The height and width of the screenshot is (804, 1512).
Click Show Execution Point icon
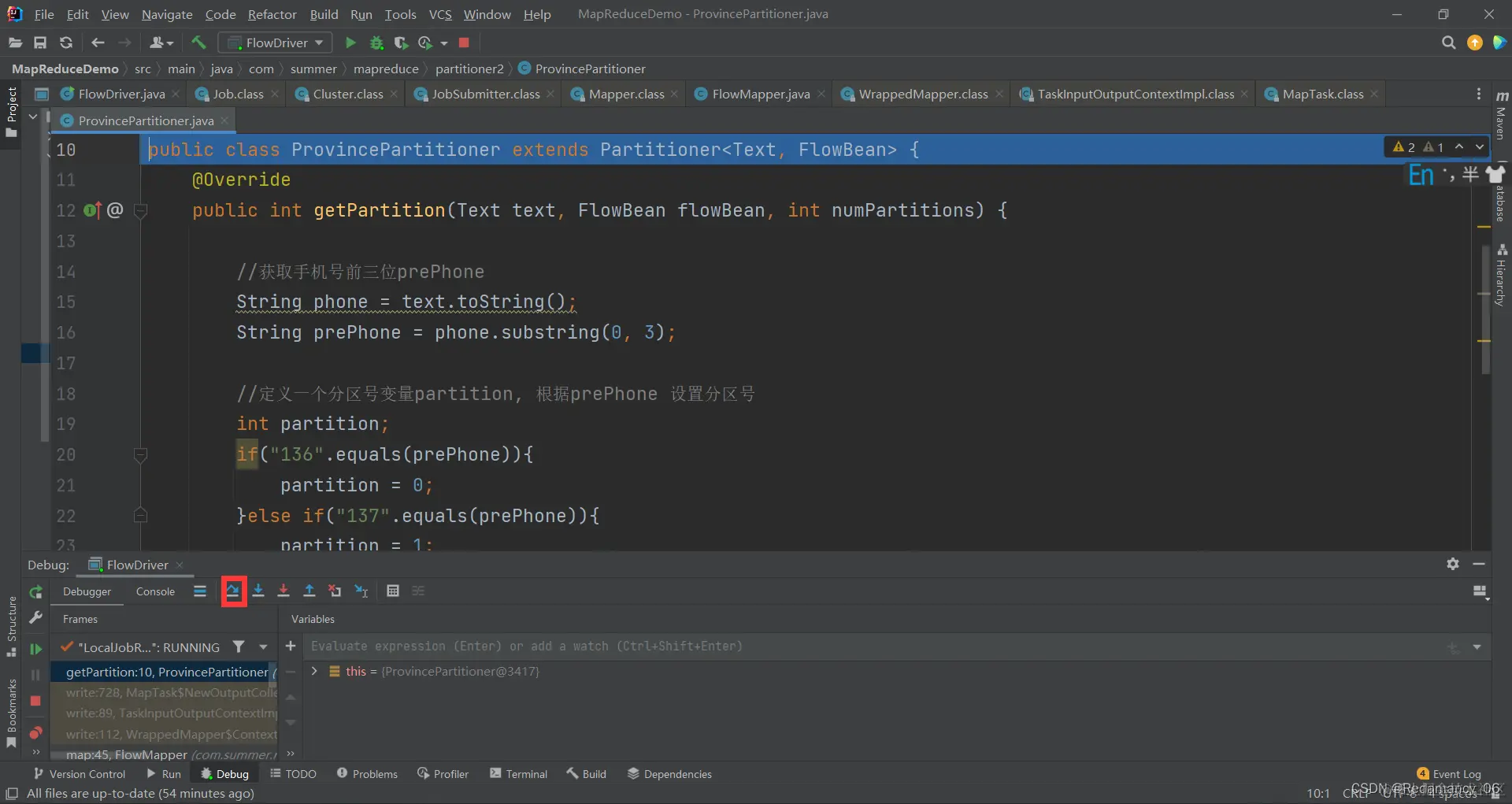[200, 591]
